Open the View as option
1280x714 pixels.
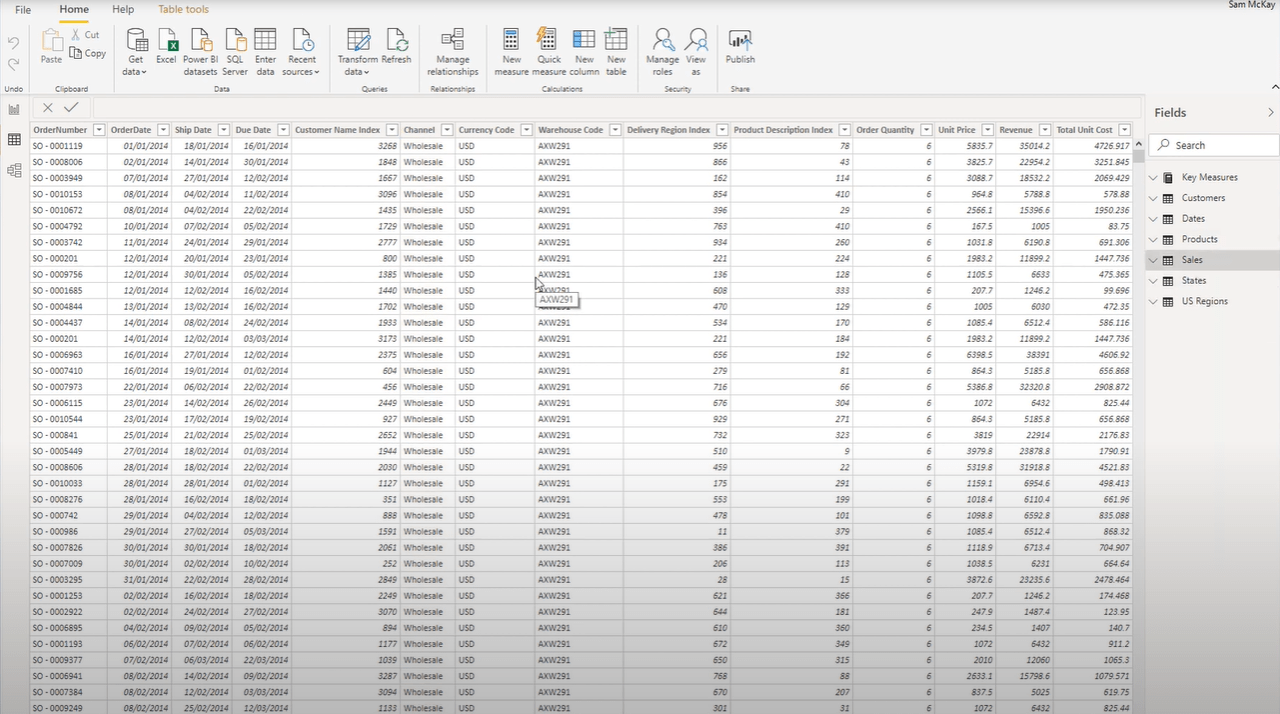point(696,52)
